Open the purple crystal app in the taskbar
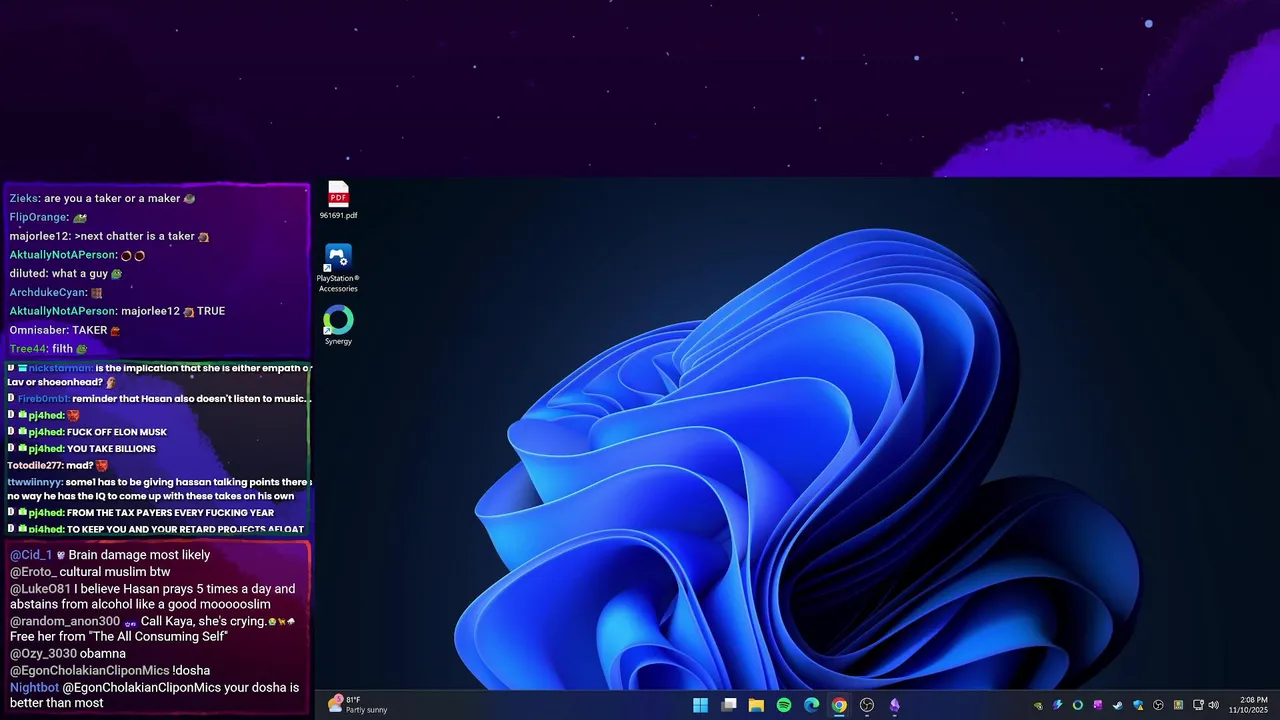Image resolution: width=1280 pixels, height=720 pixels. [895, 705]
